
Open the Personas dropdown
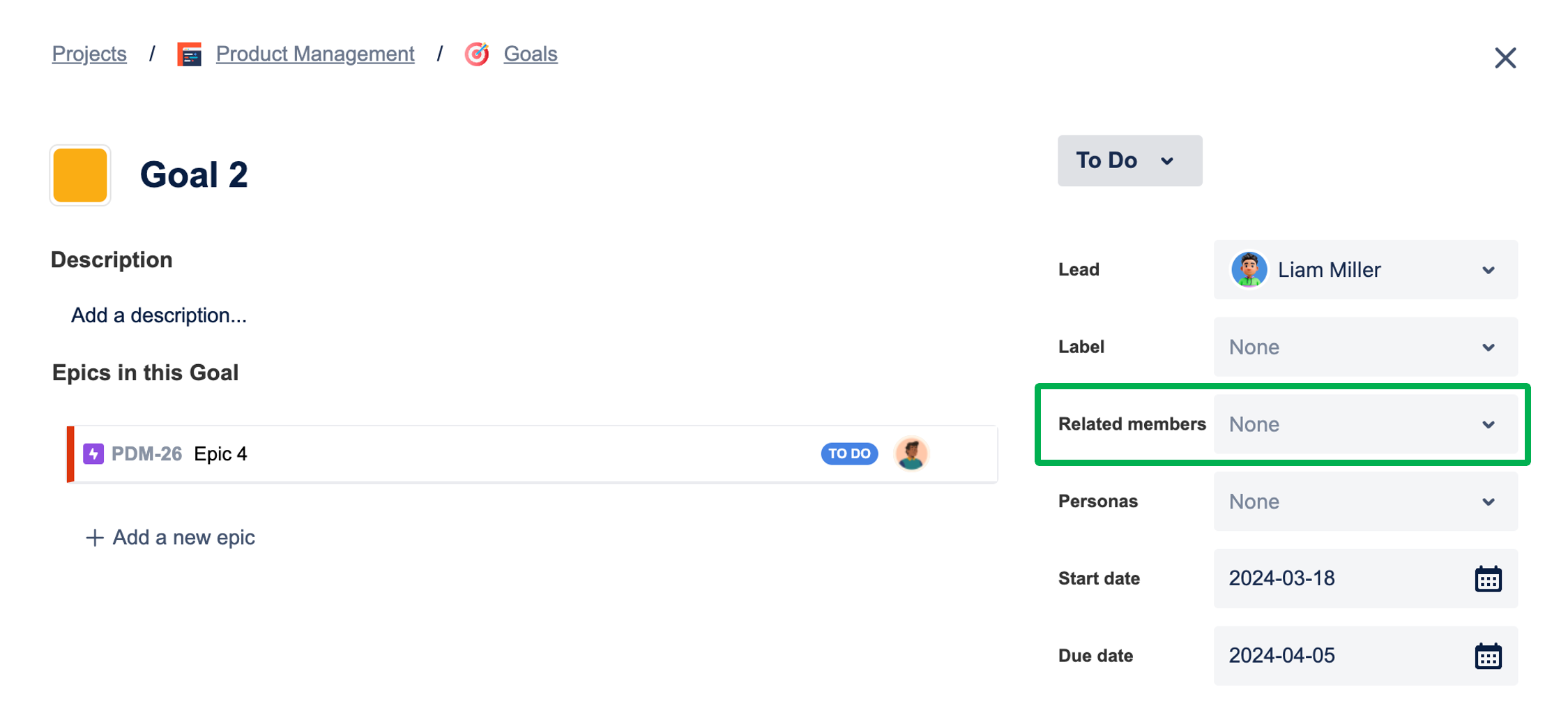[1365, 502]
